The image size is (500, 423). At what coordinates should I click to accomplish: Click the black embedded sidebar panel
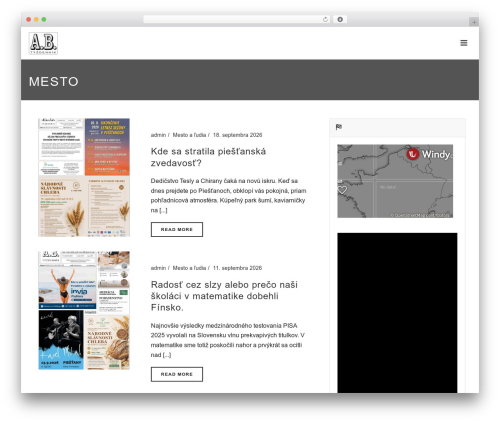[x=397, y=313]
